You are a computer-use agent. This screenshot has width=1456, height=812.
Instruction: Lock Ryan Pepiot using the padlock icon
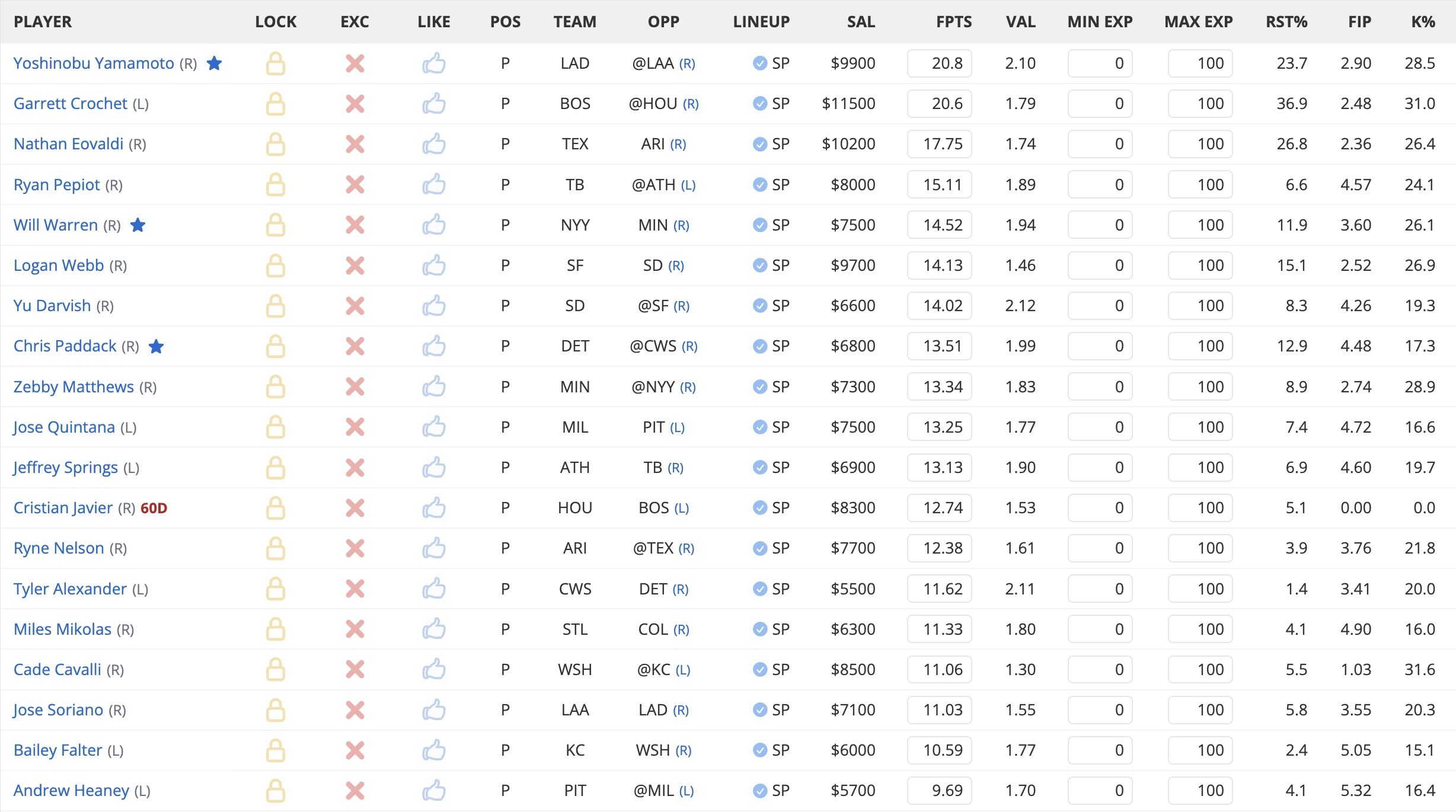click(275, 185)
